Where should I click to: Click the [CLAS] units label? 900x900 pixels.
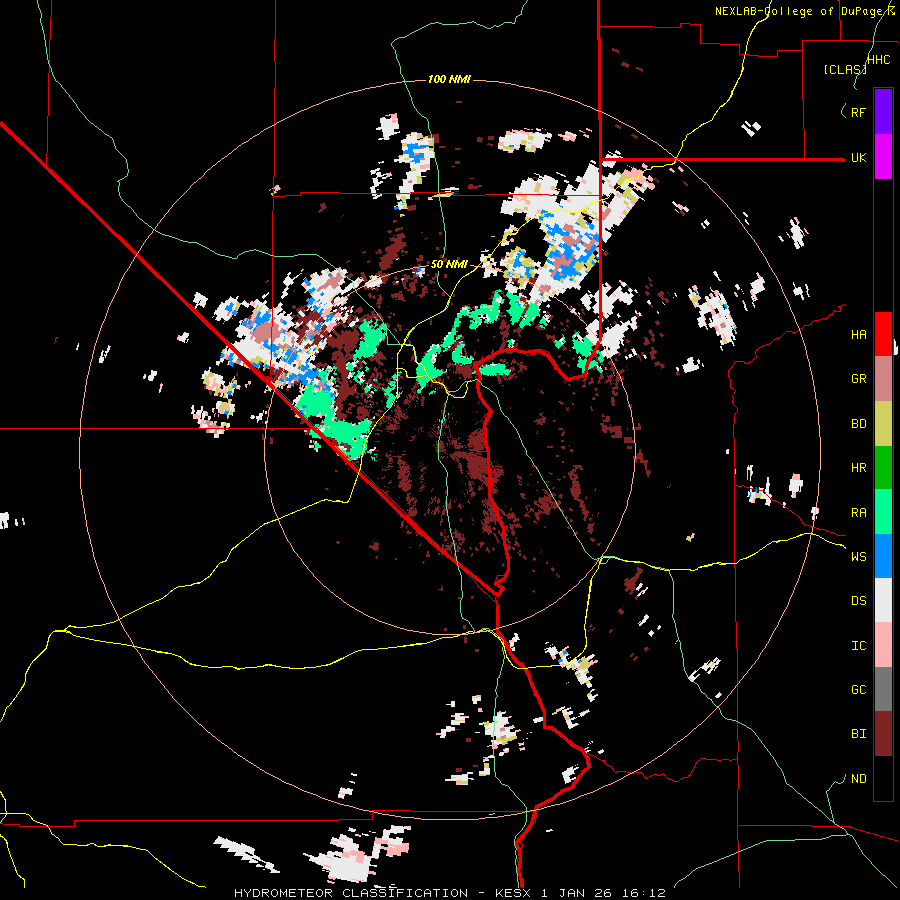[x=845, y=69]
